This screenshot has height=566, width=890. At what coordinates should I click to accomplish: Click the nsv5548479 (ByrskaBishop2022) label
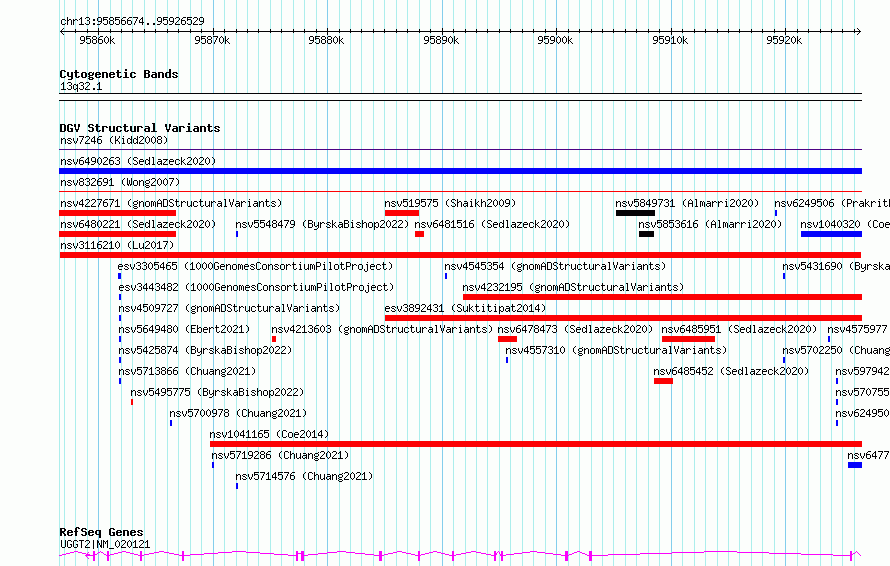point(322,224)
